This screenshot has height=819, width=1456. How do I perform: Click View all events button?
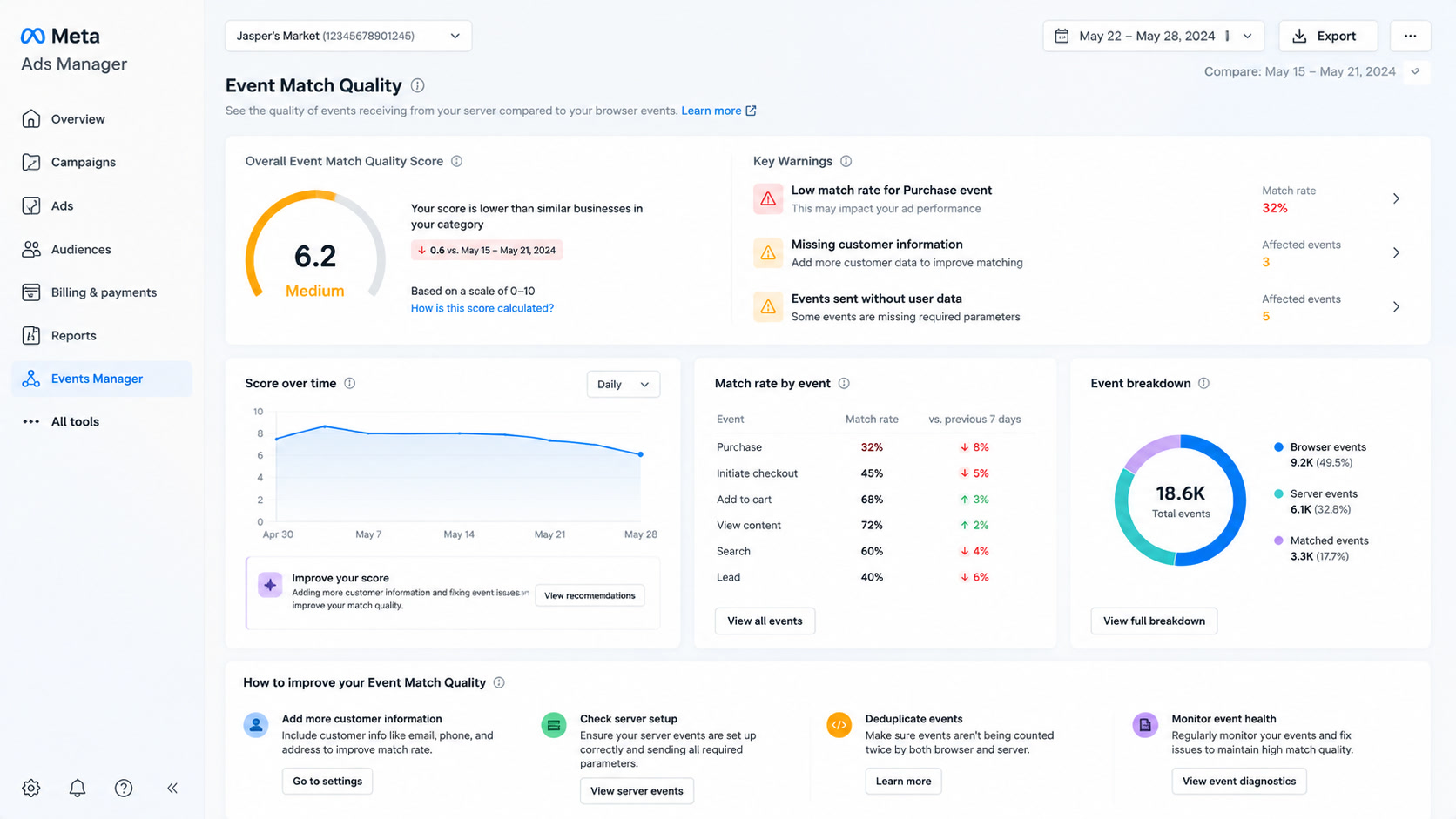click(x=765, y=621)
